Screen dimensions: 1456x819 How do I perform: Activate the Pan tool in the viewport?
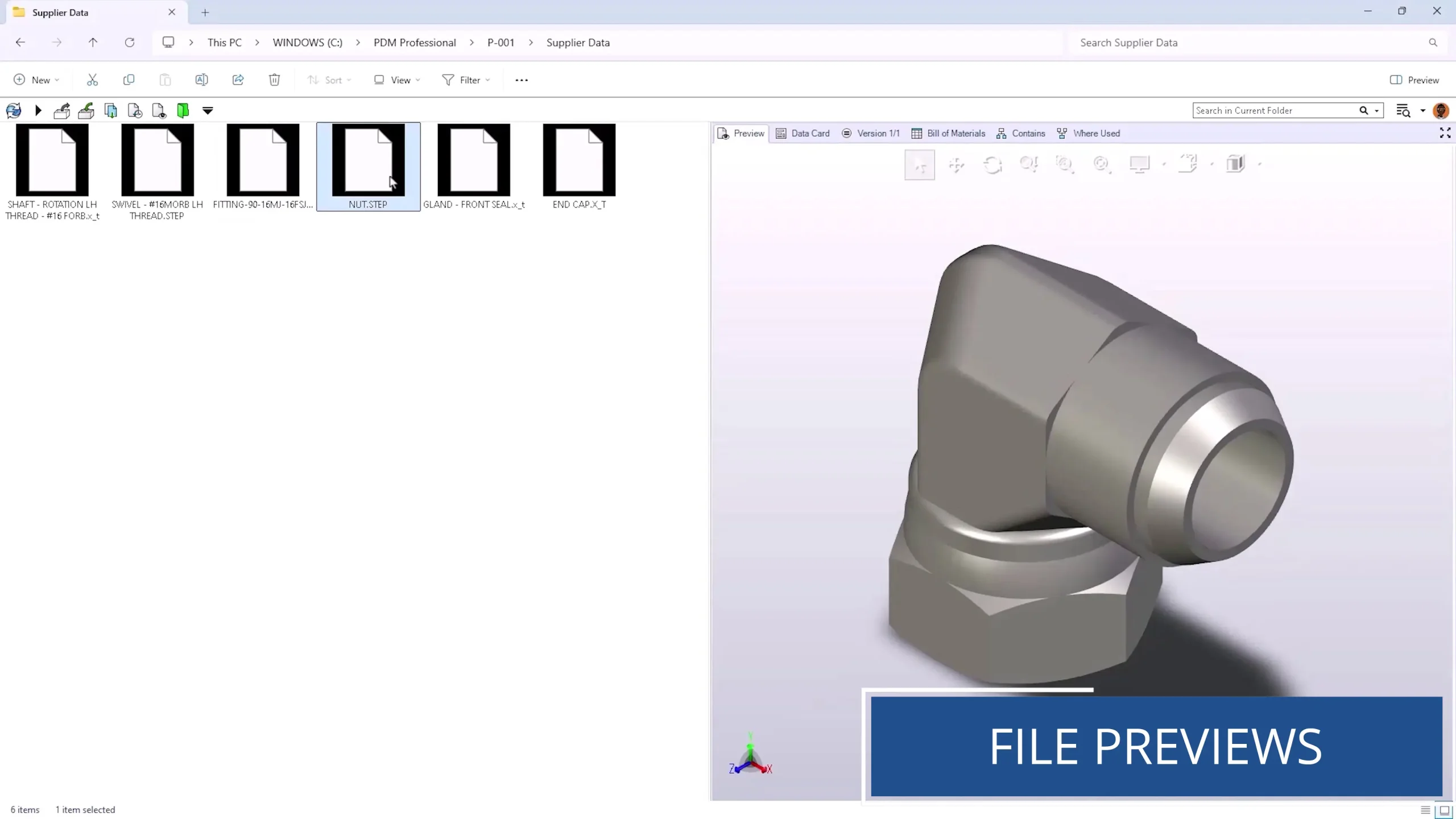click(x=956, y=164)
